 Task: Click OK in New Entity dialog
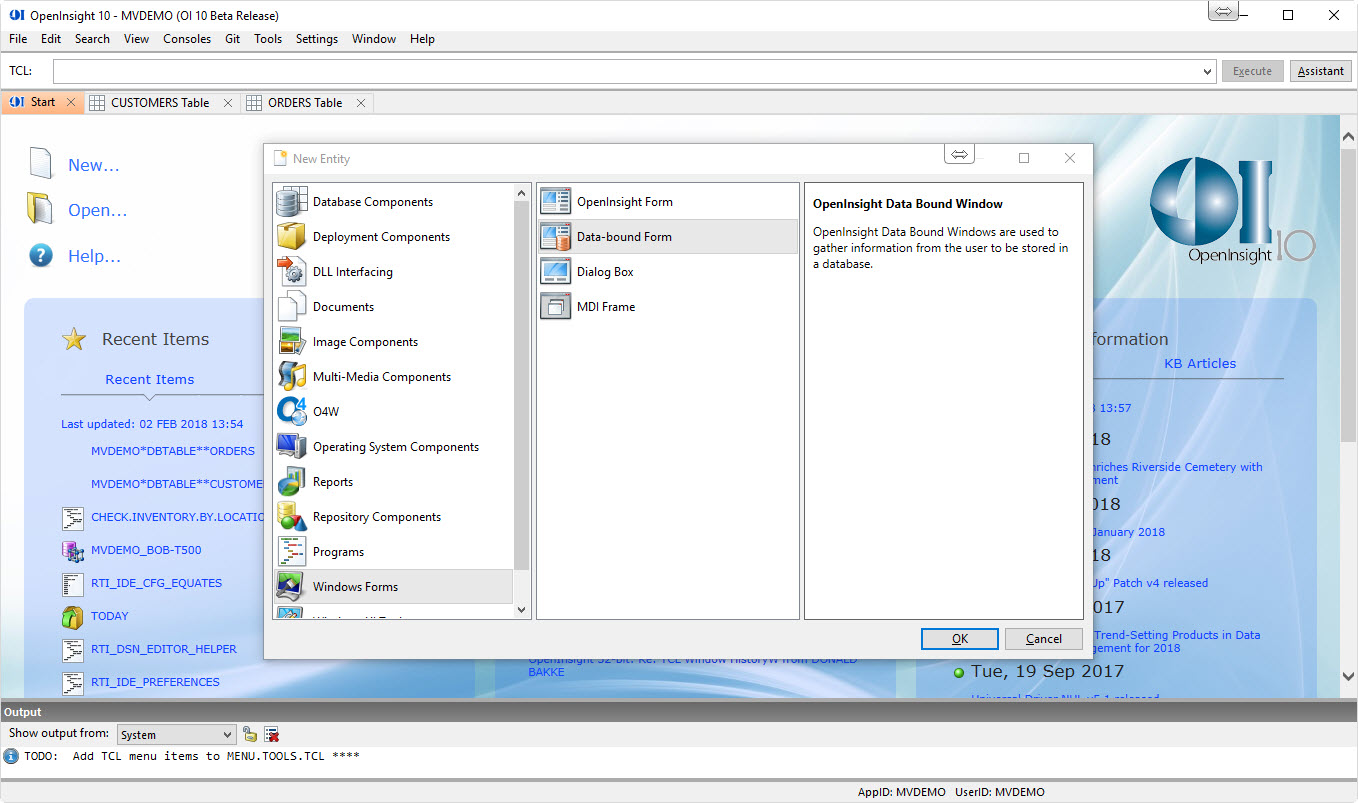[960, 639]
